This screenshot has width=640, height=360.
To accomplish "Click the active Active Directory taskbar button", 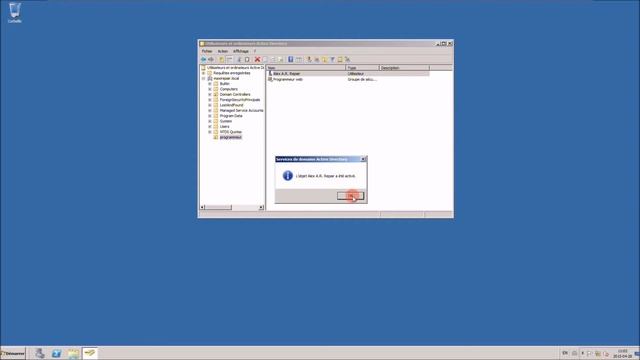I will click(x=90, y=353).
